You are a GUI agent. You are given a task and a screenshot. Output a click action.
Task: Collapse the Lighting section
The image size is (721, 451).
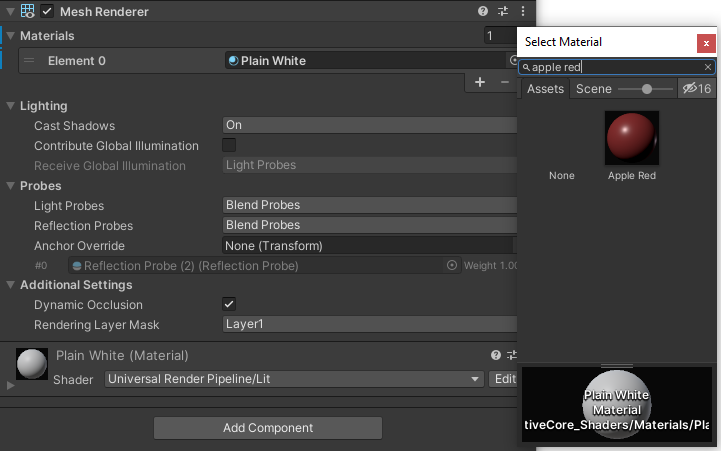(11, 106)
